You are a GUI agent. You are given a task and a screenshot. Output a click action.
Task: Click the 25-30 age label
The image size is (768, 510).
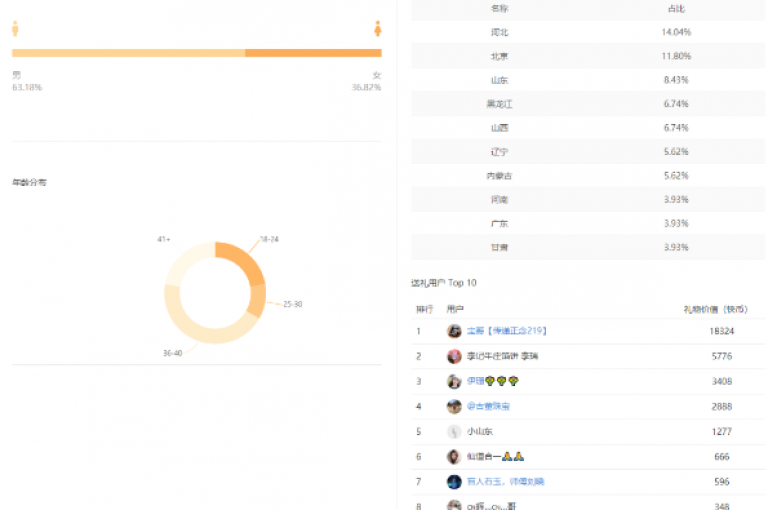coord(292,304)
